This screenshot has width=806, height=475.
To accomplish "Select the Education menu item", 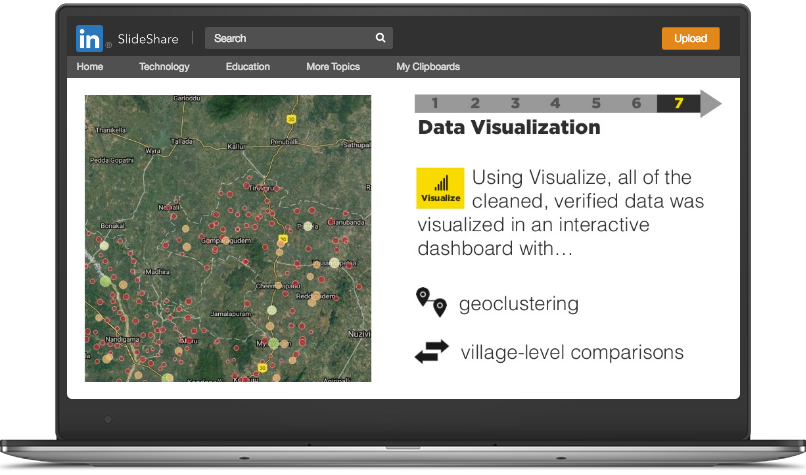I will coord(248,67).
